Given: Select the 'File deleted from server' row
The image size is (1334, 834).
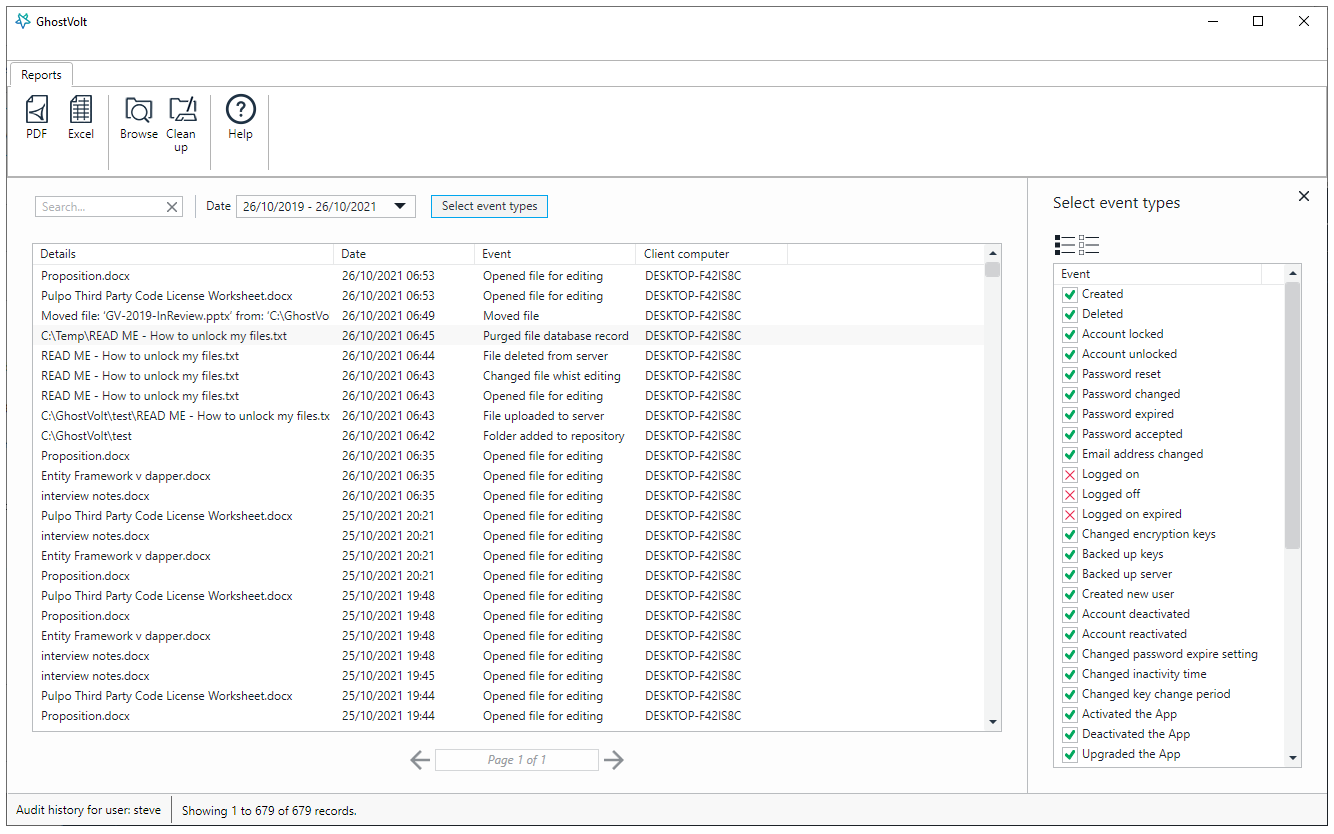Looking at the screenshot, I should [x=508, y=356].
